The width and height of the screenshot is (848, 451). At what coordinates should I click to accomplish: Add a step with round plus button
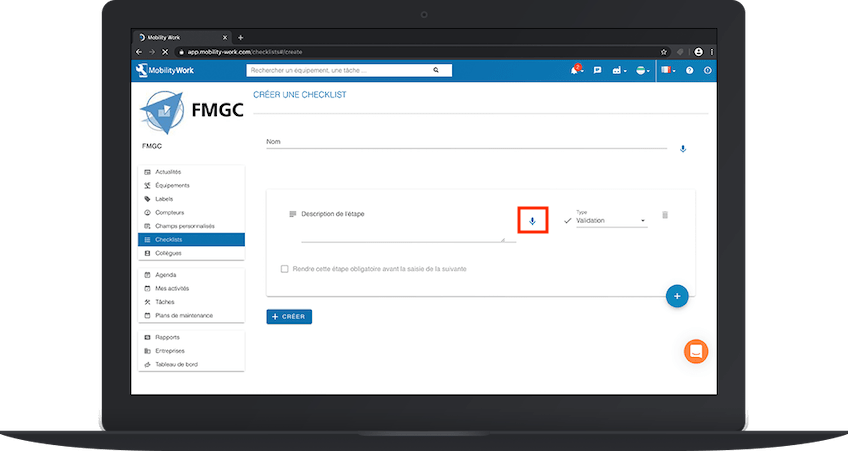click(x=677, y=296)
